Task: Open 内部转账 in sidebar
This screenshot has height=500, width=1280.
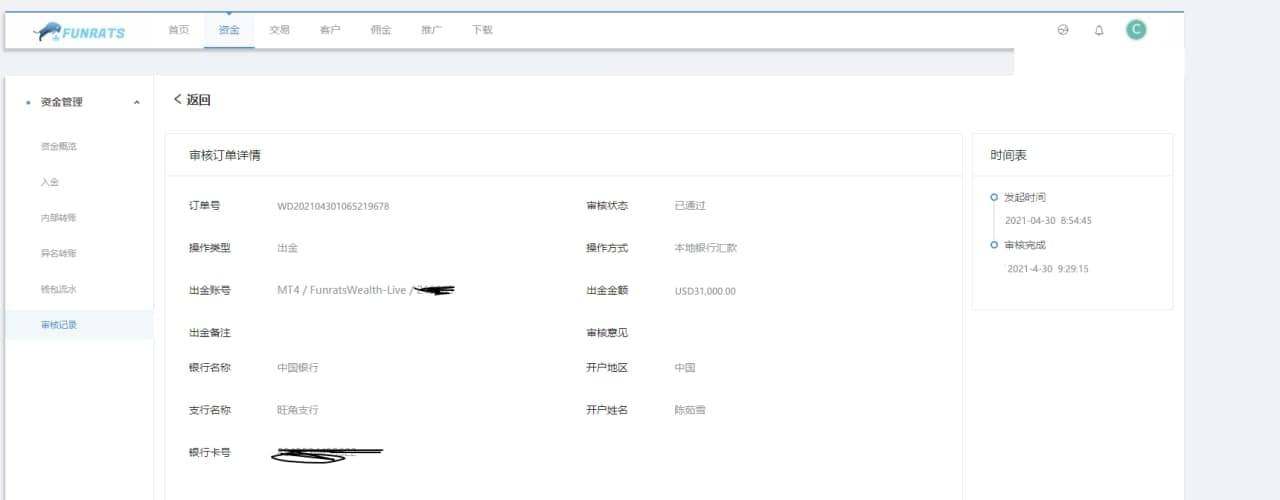Action: 58,217
